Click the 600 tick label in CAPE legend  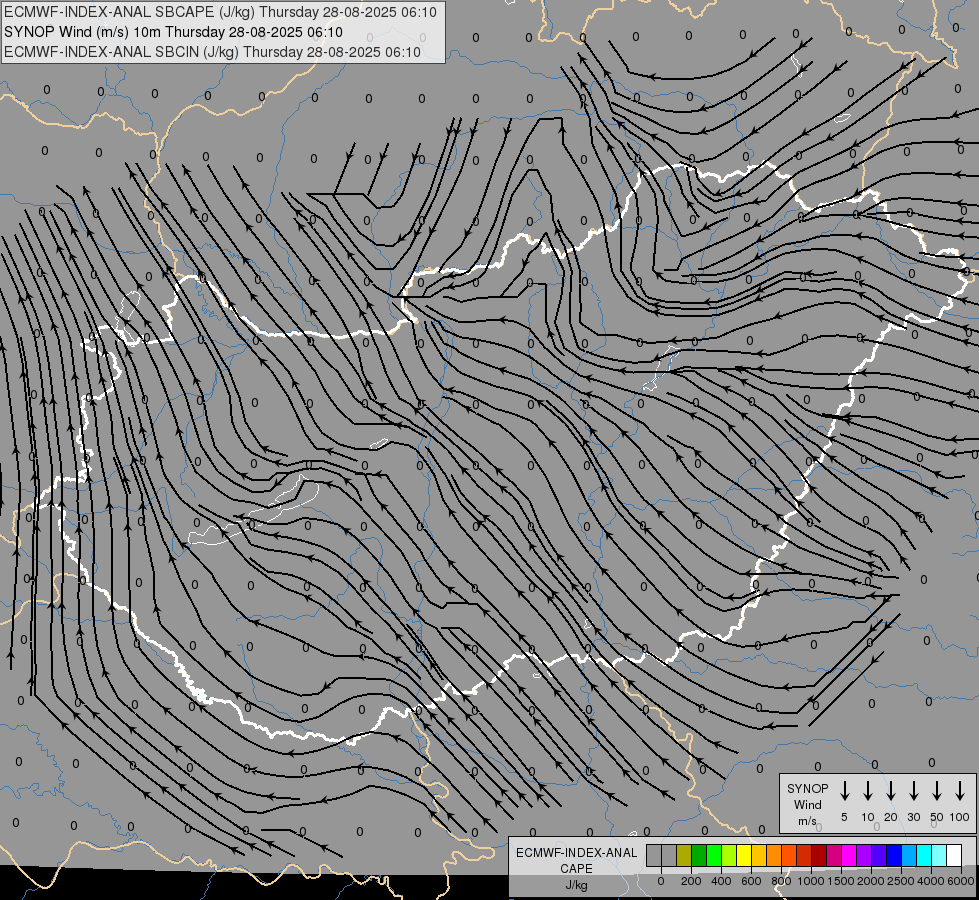[751, 881]
